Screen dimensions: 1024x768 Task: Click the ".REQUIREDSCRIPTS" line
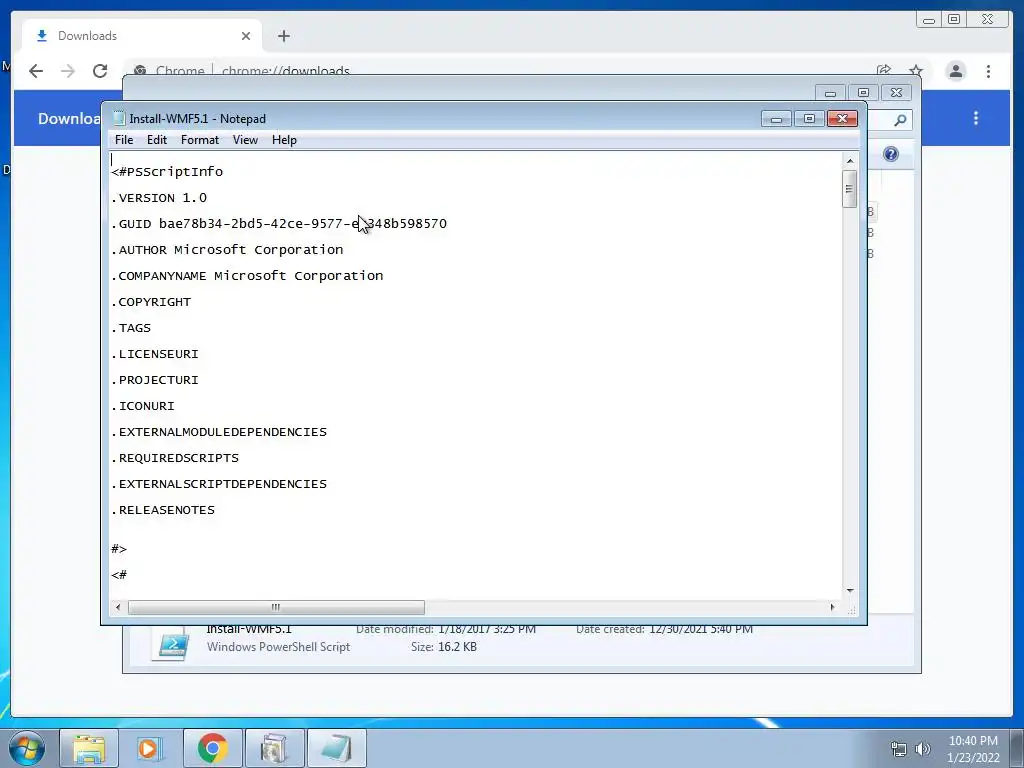pos(175,458)
